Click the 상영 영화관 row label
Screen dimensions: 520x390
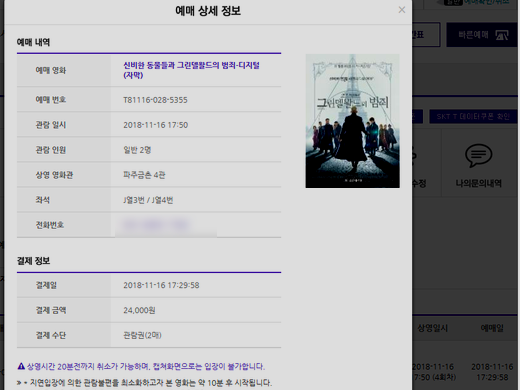(x=54, y=175)
